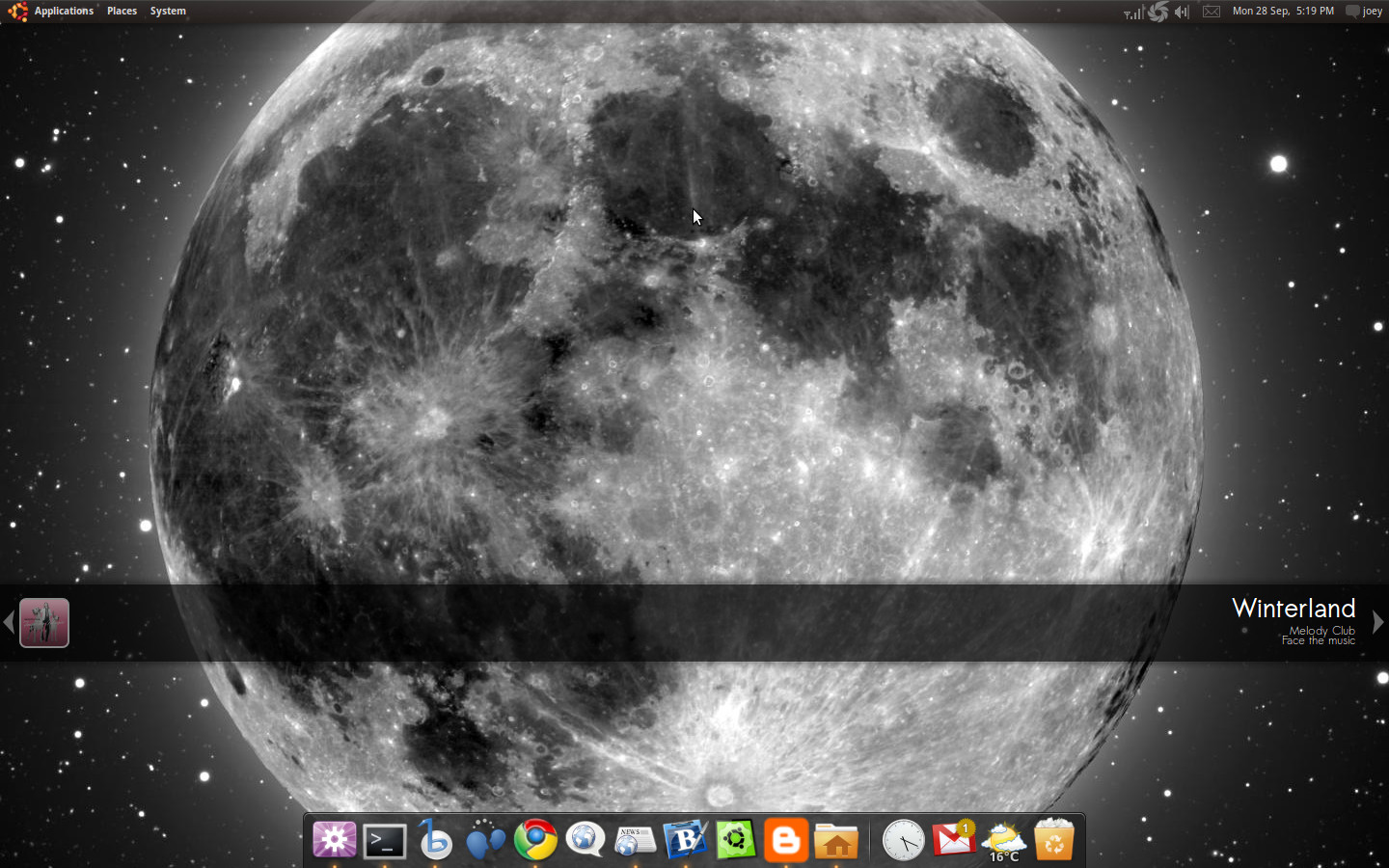Launch Blogger from the dock
This screenshot has width=1389, height=868.
click(786, 841)
